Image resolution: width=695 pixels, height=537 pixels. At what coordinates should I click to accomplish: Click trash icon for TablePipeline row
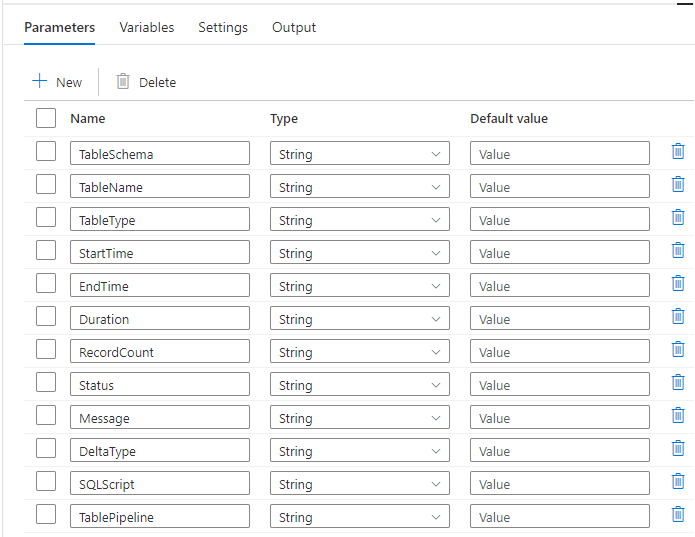[x=678, y=514]
